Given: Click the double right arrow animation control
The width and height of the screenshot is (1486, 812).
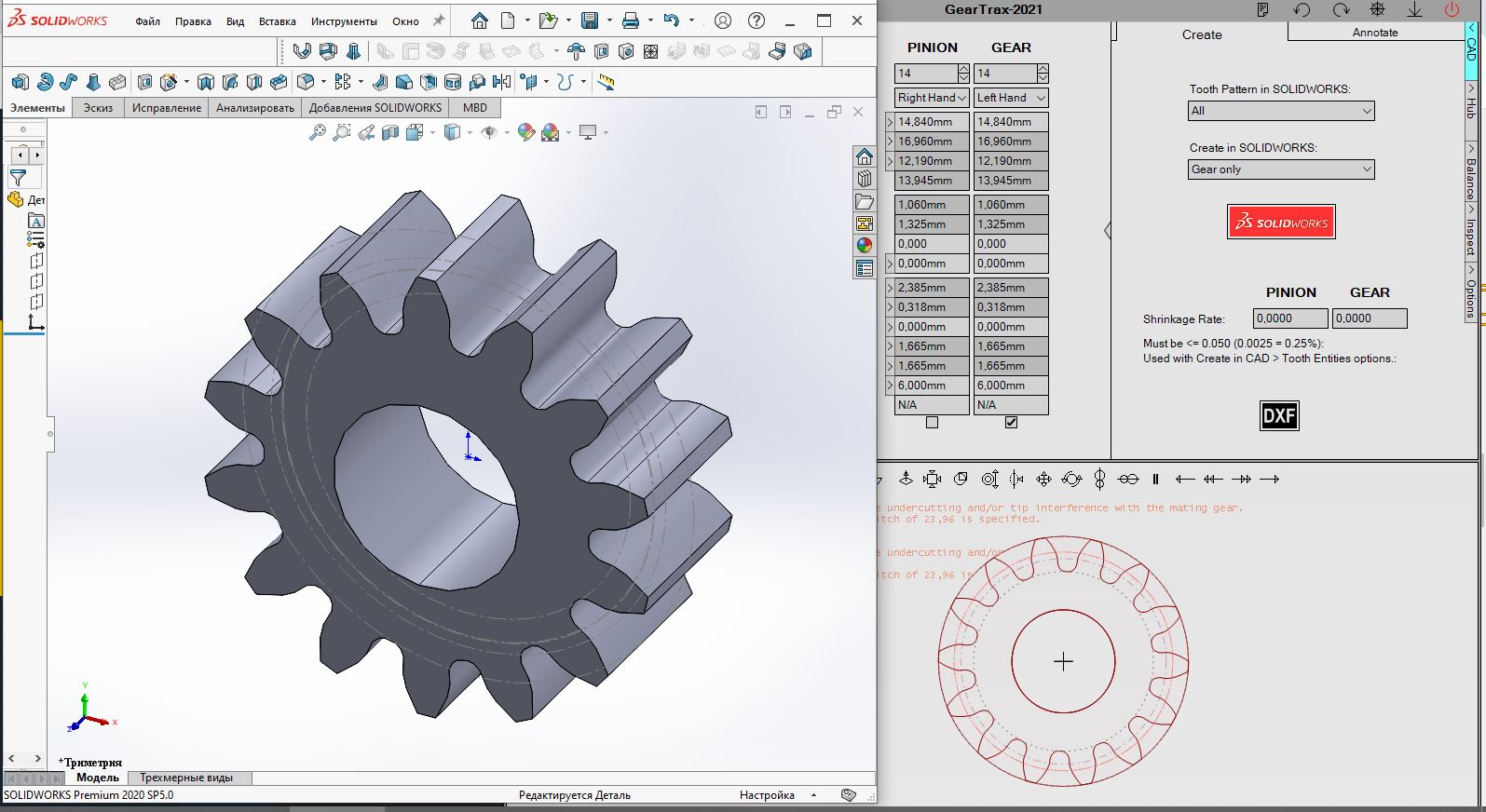Looking at the screenshot, I should click(1241, 479).
